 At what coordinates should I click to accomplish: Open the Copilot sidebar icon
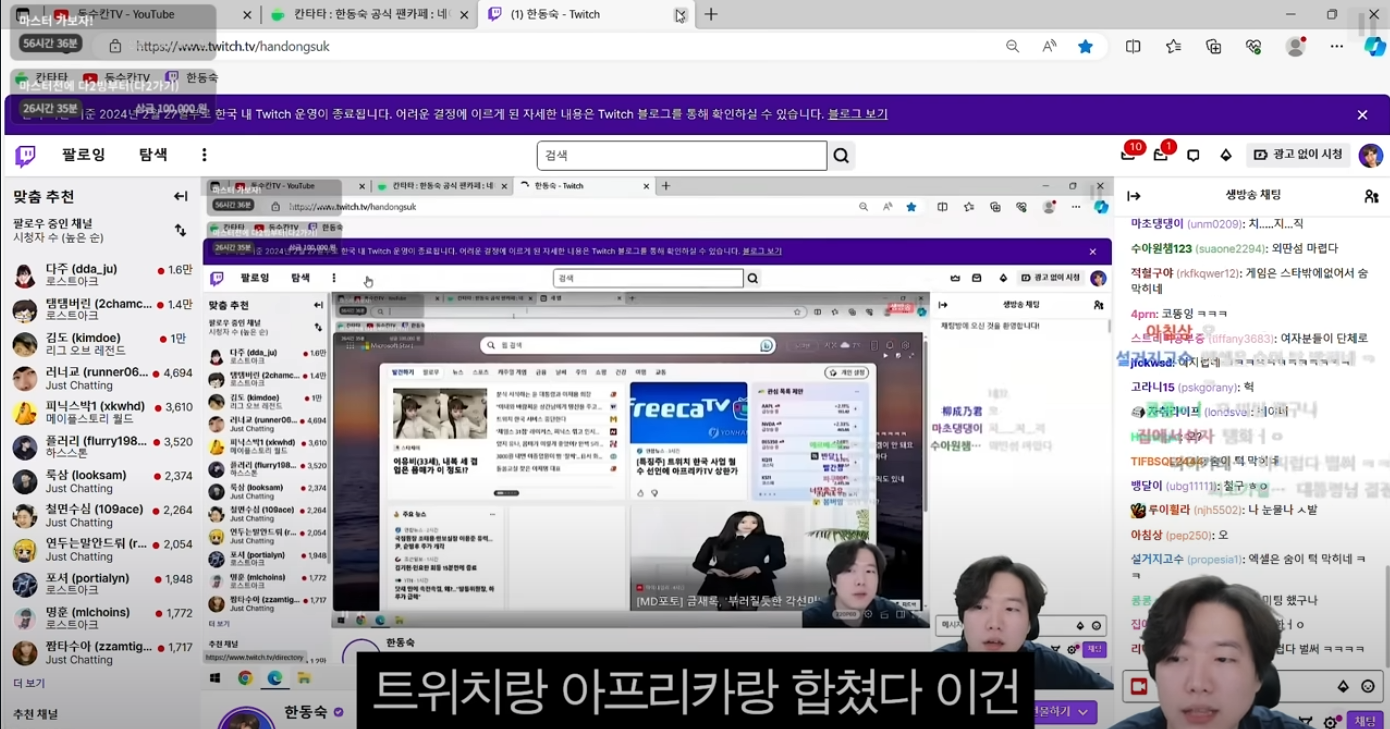pyautogui.click(x=1374, y=46)
